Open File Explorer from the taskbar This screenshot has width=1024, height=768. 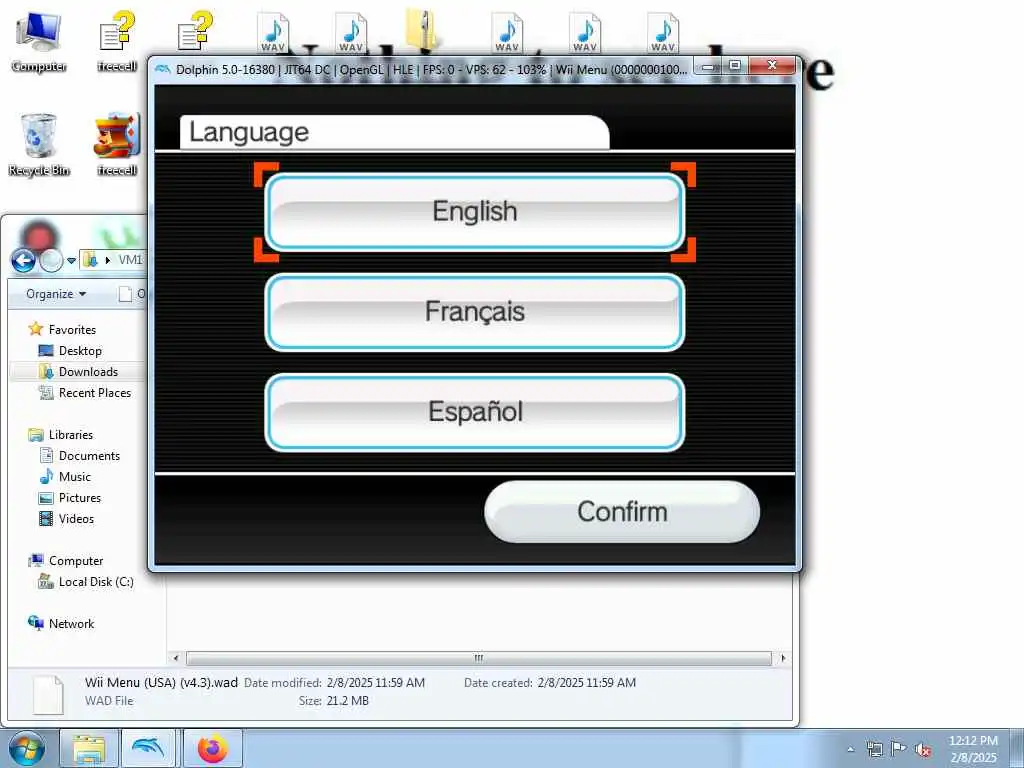point(89,748)
